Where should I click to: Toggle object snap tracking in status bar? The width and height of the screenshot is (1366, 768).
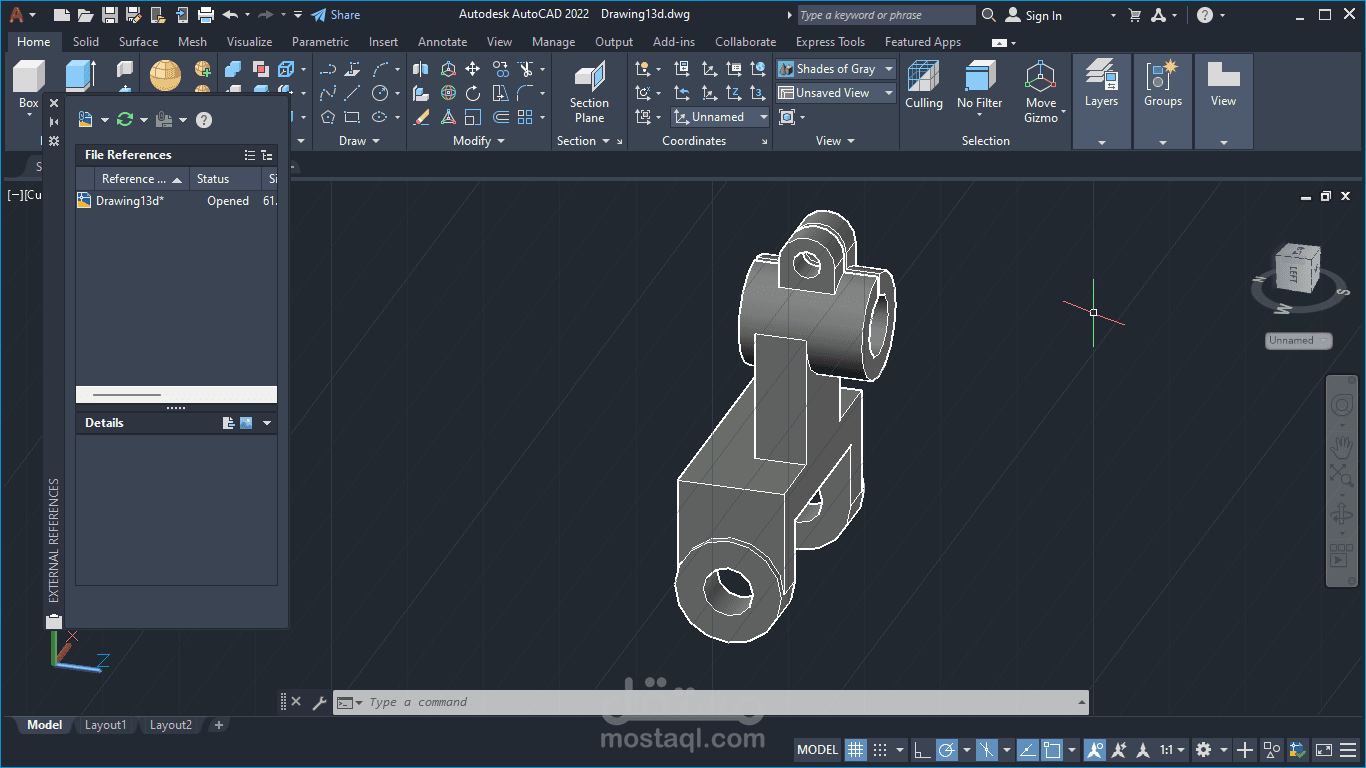(1028, 749)
